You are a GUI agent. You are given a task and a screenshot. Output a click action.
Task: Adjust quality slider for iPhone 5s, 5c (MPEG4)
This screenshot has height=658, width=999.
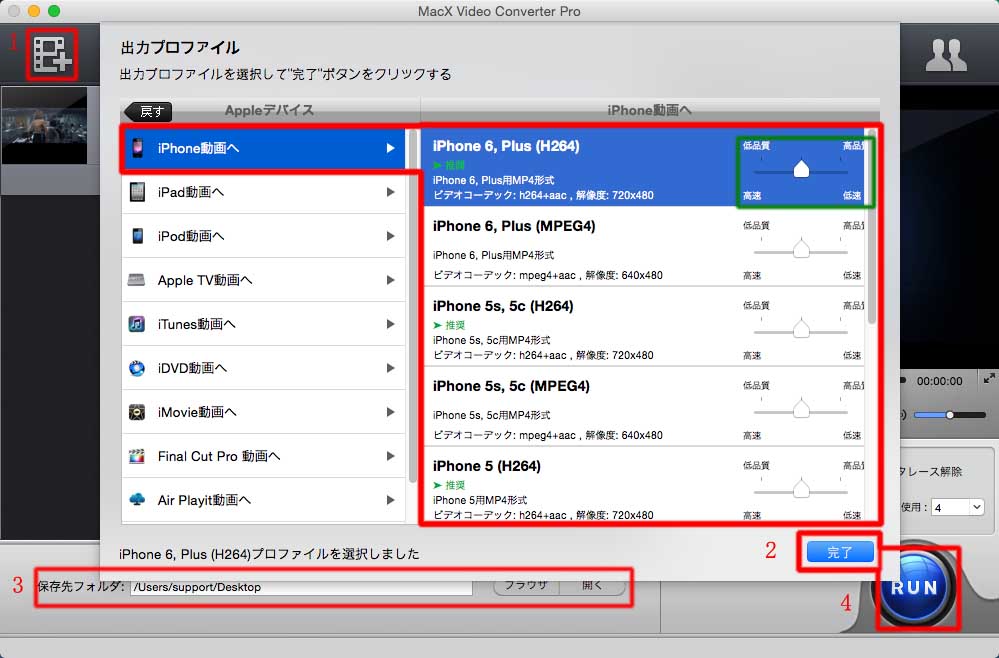[801, 409]
